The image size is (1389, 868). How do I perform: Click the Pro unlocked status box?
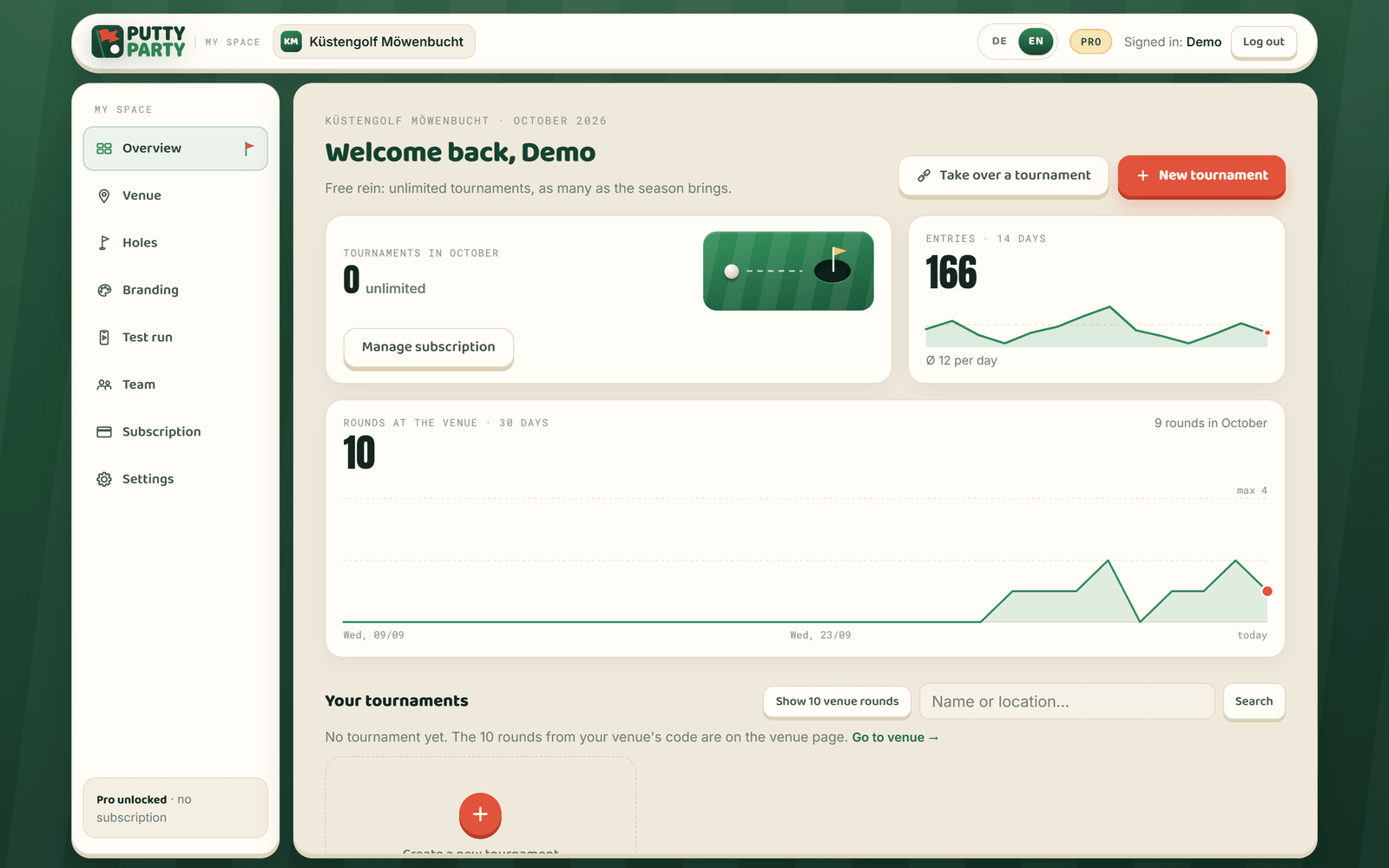point(175,808)
